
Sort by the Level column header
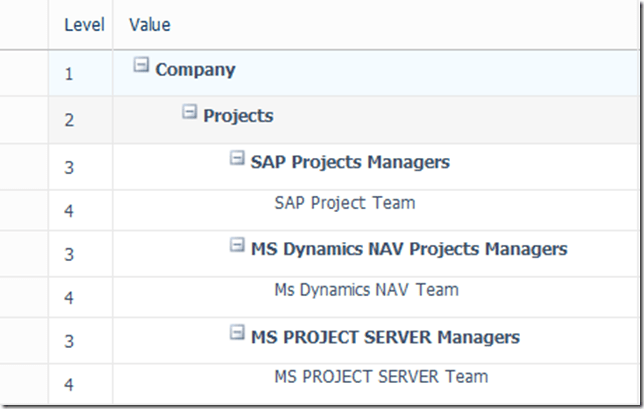point(84,24)
